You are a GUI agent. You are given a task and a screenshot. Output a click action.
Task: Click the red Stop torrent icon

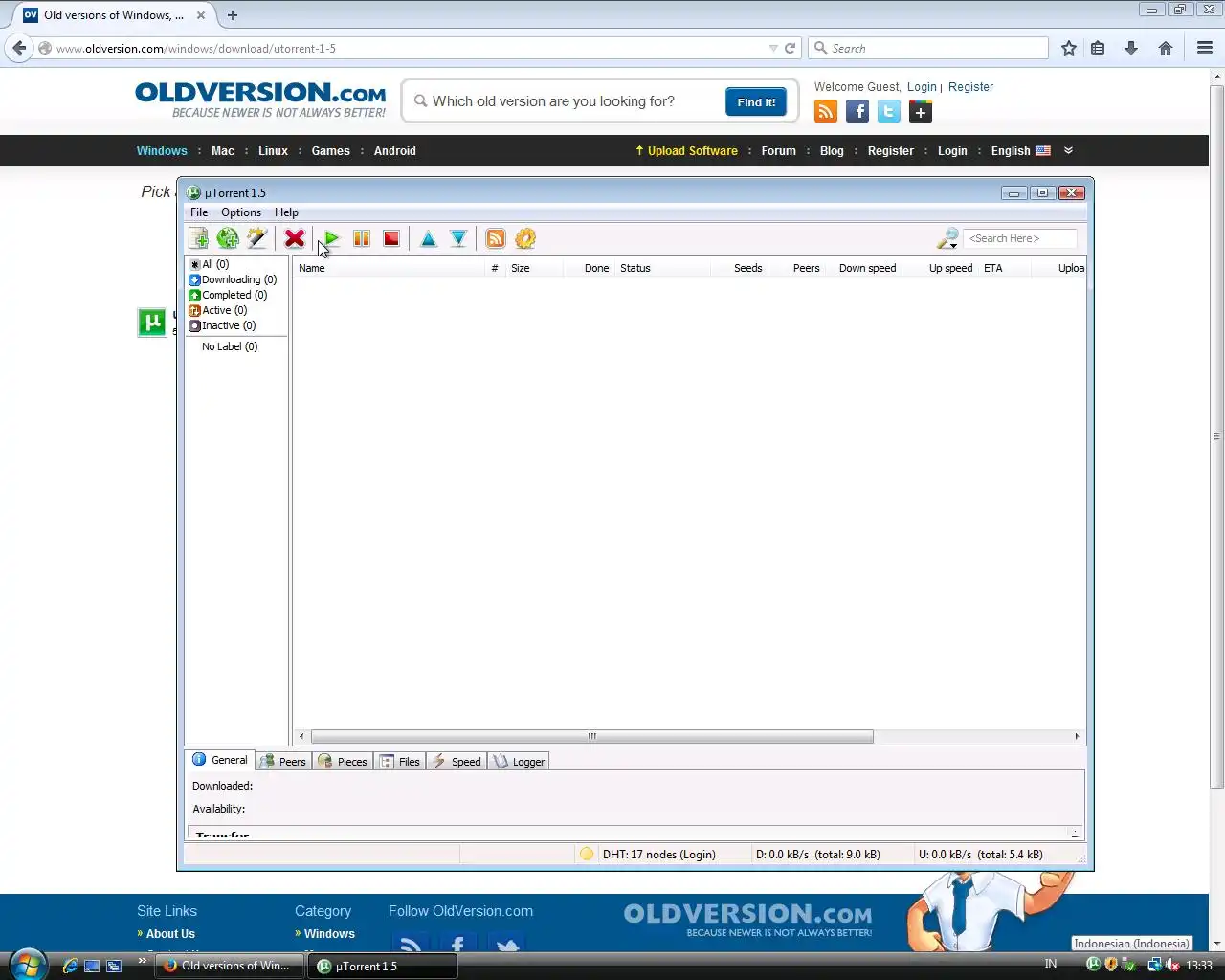391,238
